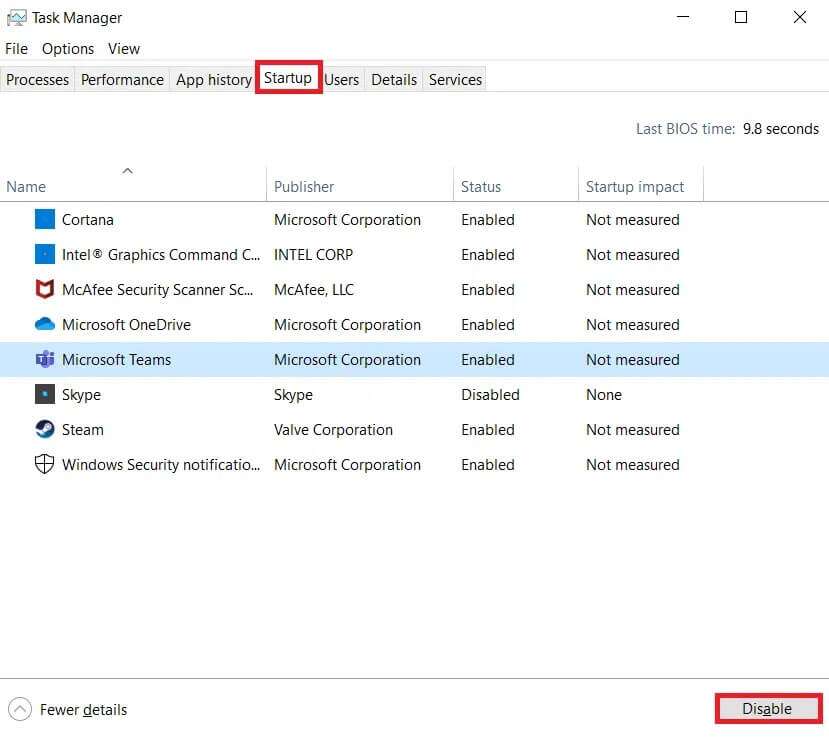Click Microsoft Corporation publisher in Cortana row

coord(347,219)
